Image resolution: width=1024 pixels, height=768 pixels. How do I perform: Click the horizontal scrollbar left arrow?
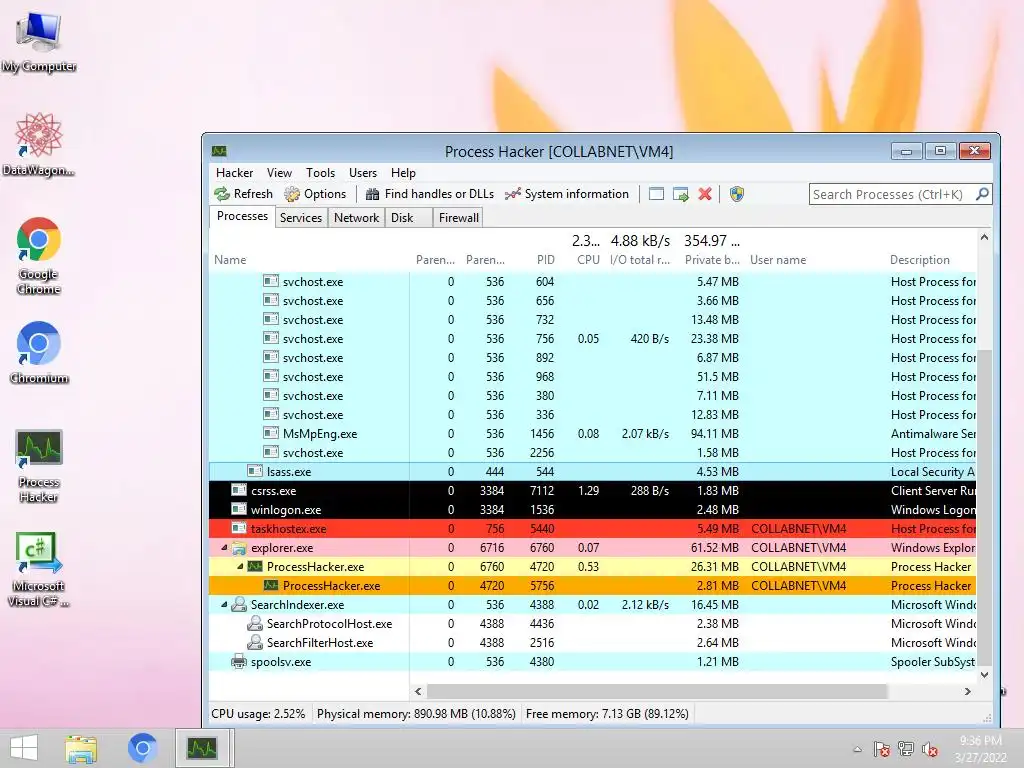418,692
